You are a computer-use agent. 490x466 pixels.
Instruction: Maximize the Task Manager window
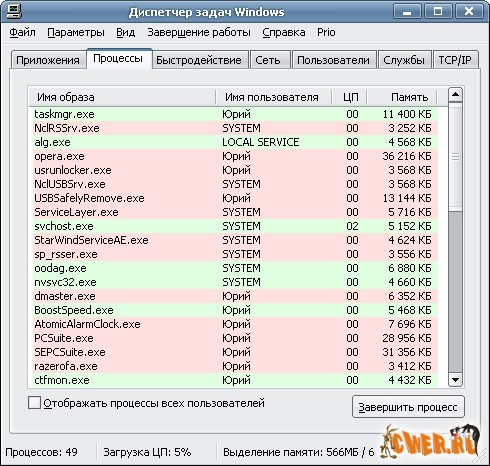(x=438, y=12)
